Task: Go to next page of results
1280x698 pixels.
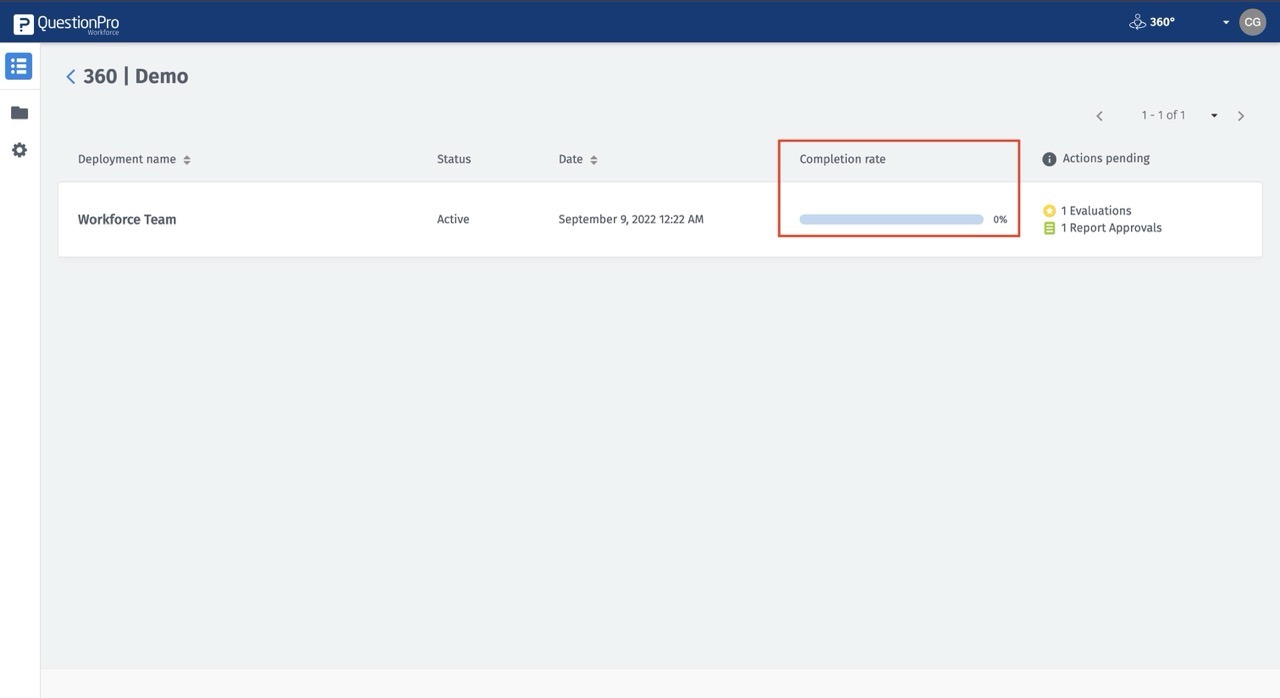Action: coord(1241,116)
